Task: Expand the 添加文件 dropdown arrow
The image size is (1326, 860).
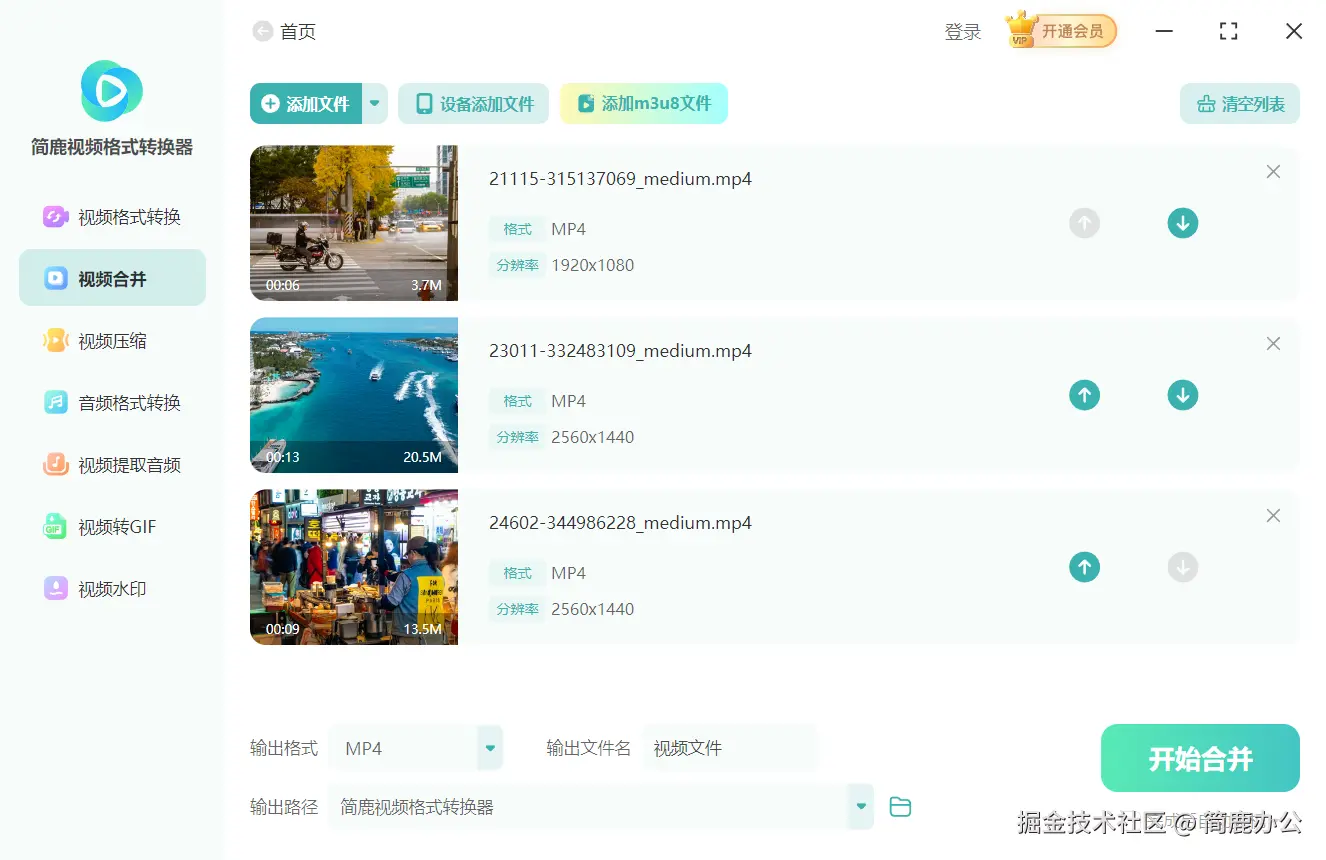Action: tap(375, 103)
